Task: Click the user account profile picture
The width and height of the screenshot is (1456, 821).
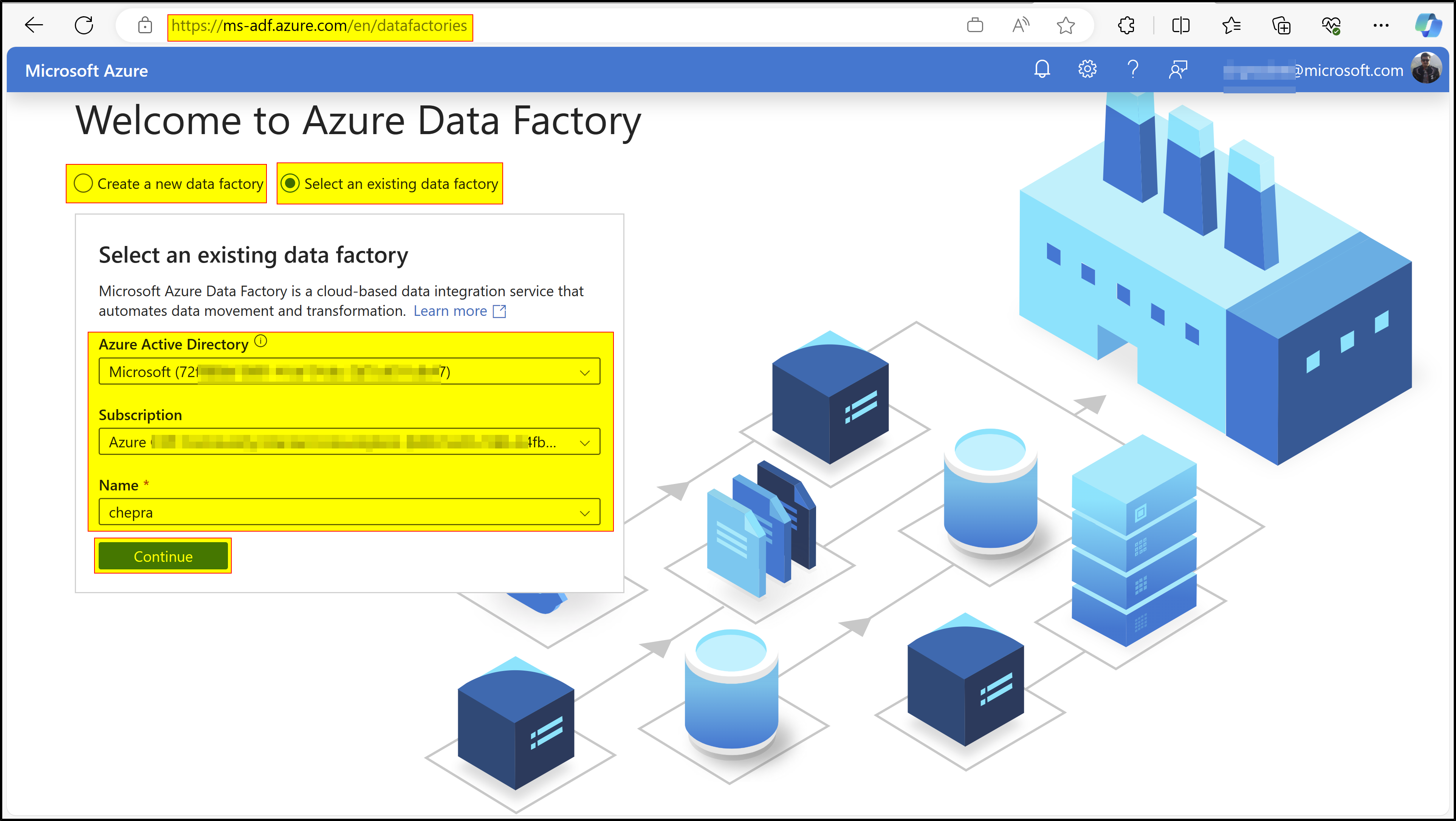Action: (1426, 69)
